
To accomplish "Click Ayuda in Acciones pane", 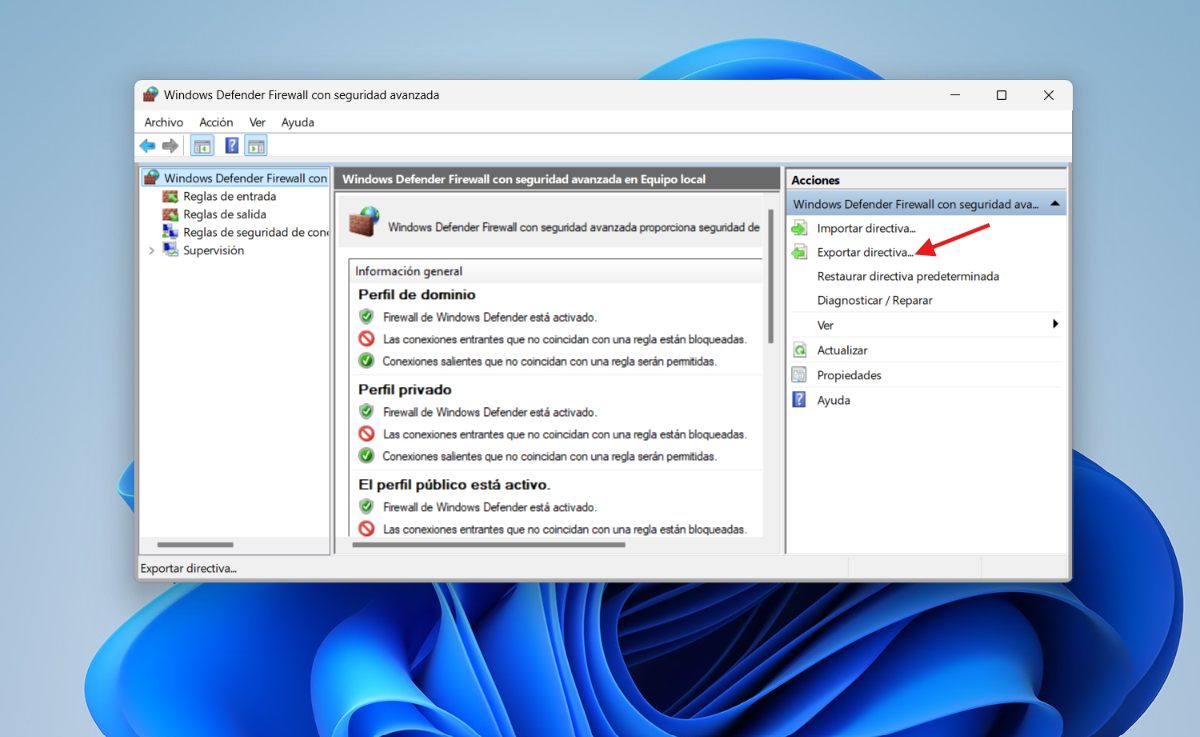I will pos(833,400).
